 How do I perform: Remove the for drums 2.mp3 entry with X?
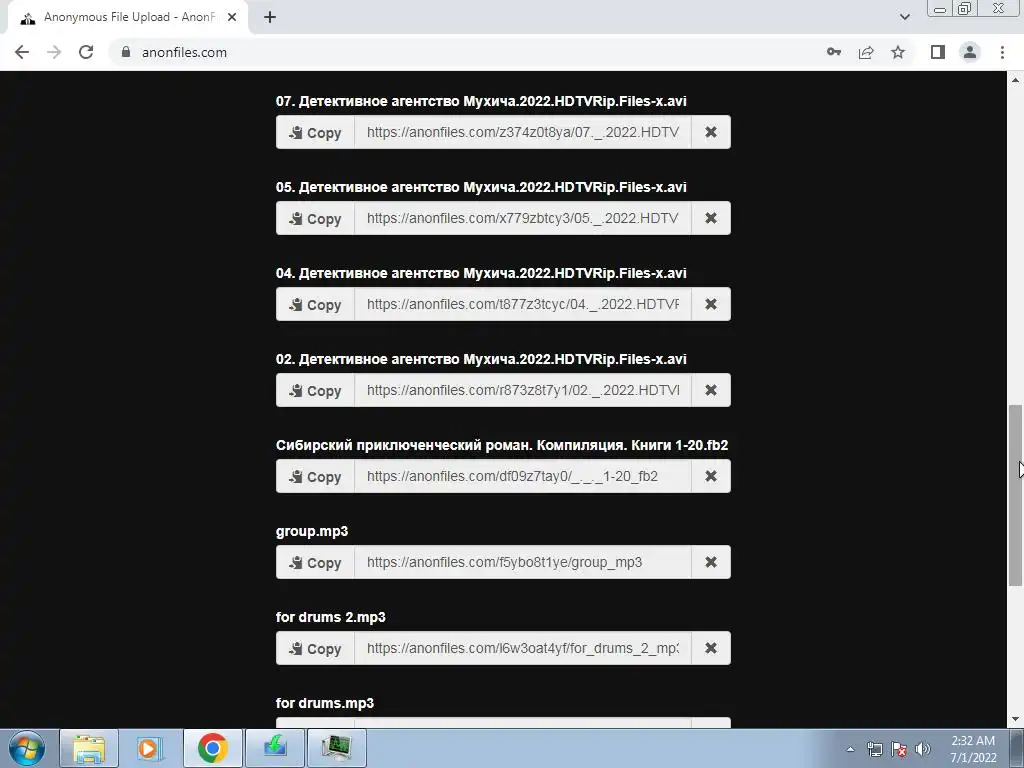point(711,648)
